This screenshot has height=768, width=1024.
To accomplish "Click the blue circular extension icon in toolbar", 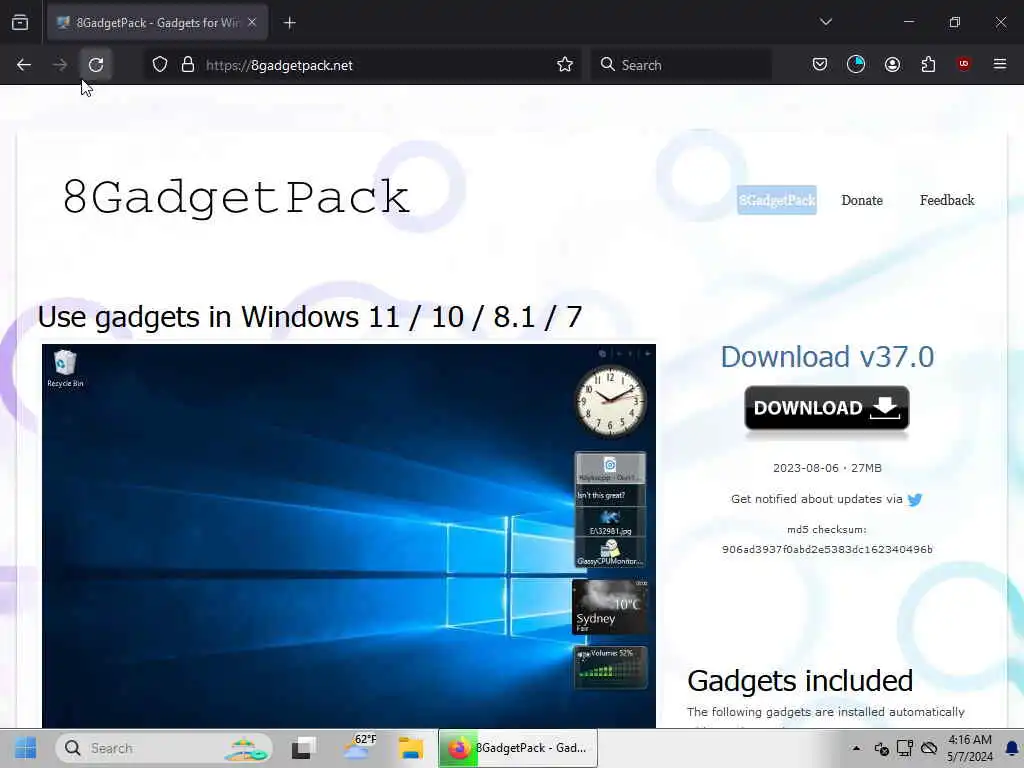I will pos(856,64).
